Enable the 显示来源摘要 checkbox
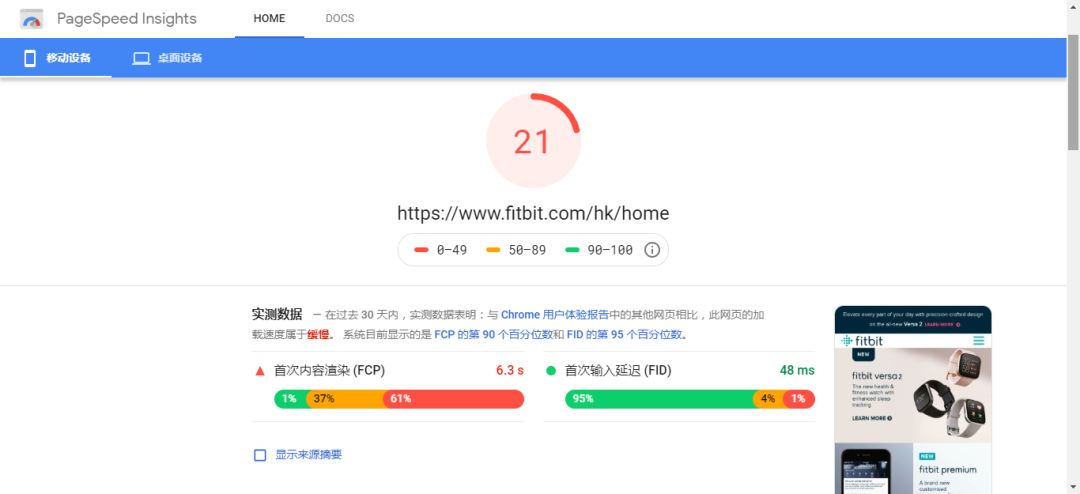This screenshot has height=494, width=1080. pos(260,455)
